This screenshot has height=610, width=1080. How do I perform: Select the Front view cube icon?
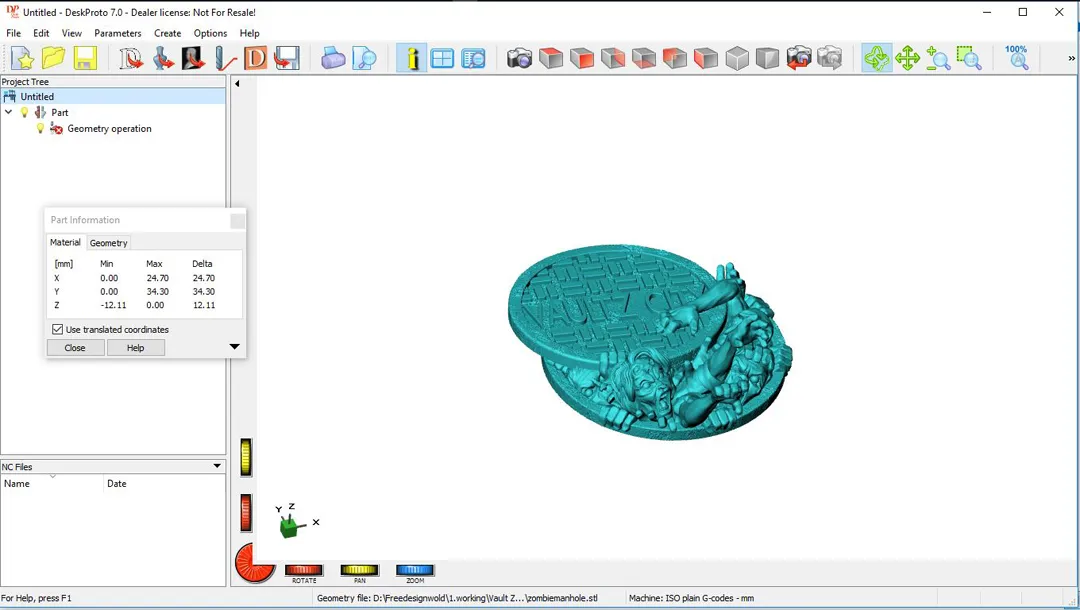(582, 59)
